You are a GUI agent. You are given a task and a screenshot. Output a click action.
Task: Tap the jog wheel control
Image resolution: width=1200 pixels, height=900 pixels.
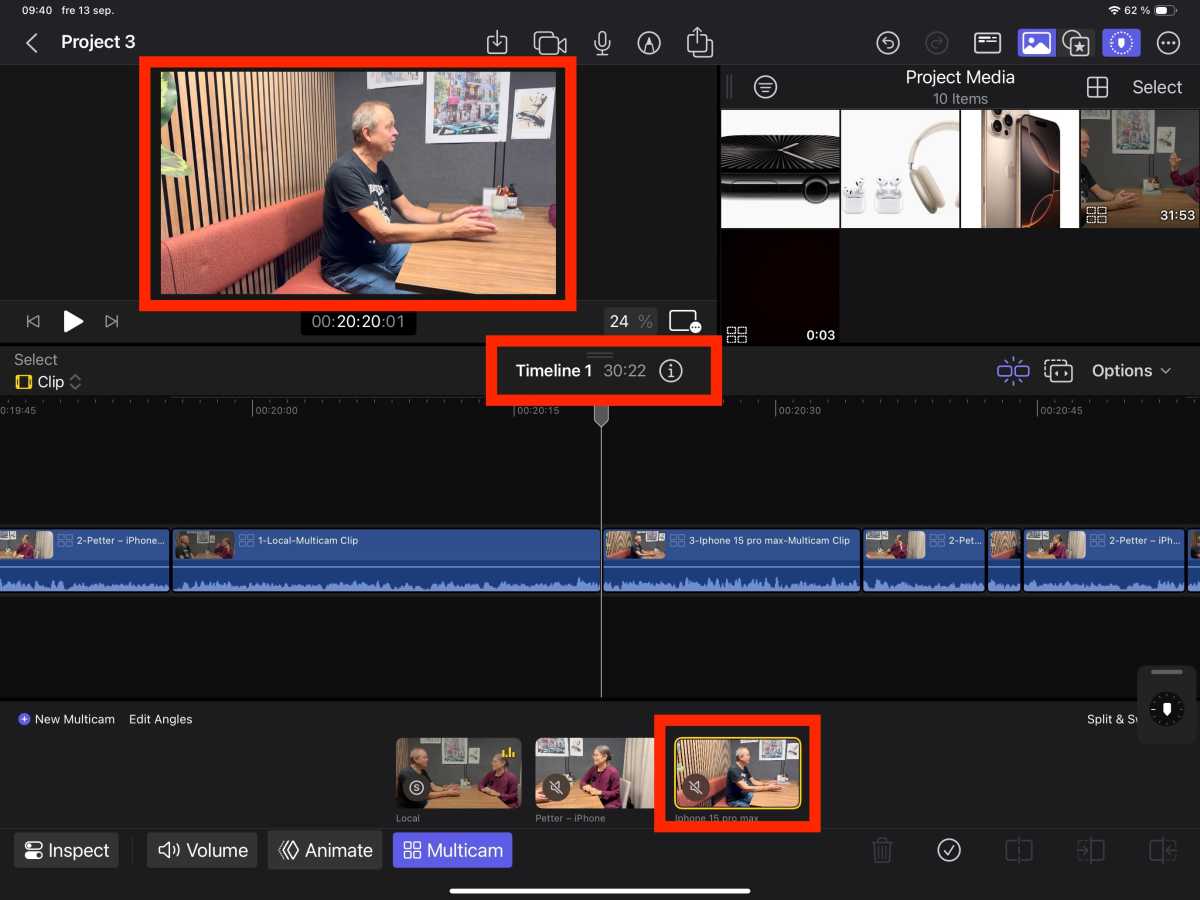pyautogui.click(x=1166, y=708)
